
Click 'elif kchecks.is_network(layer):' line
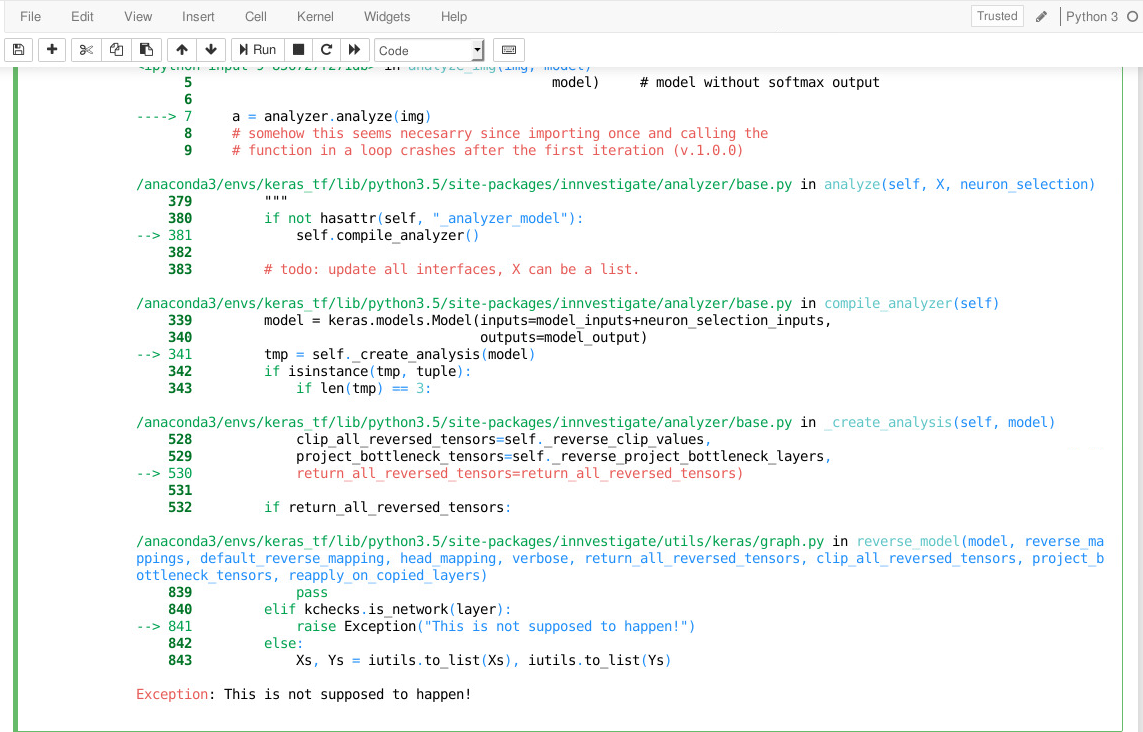point(388,610)
